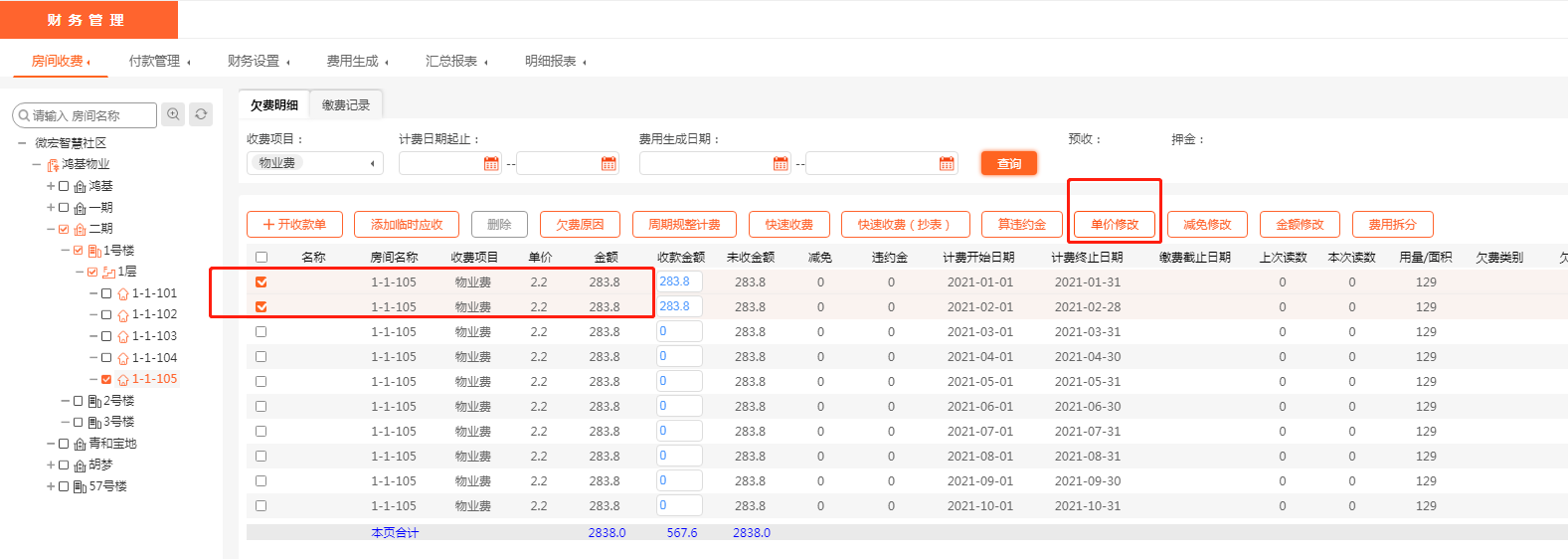
Task: Uncheck the 2021-01-01 billing row checkbox
Action: (x=261, y=282)
